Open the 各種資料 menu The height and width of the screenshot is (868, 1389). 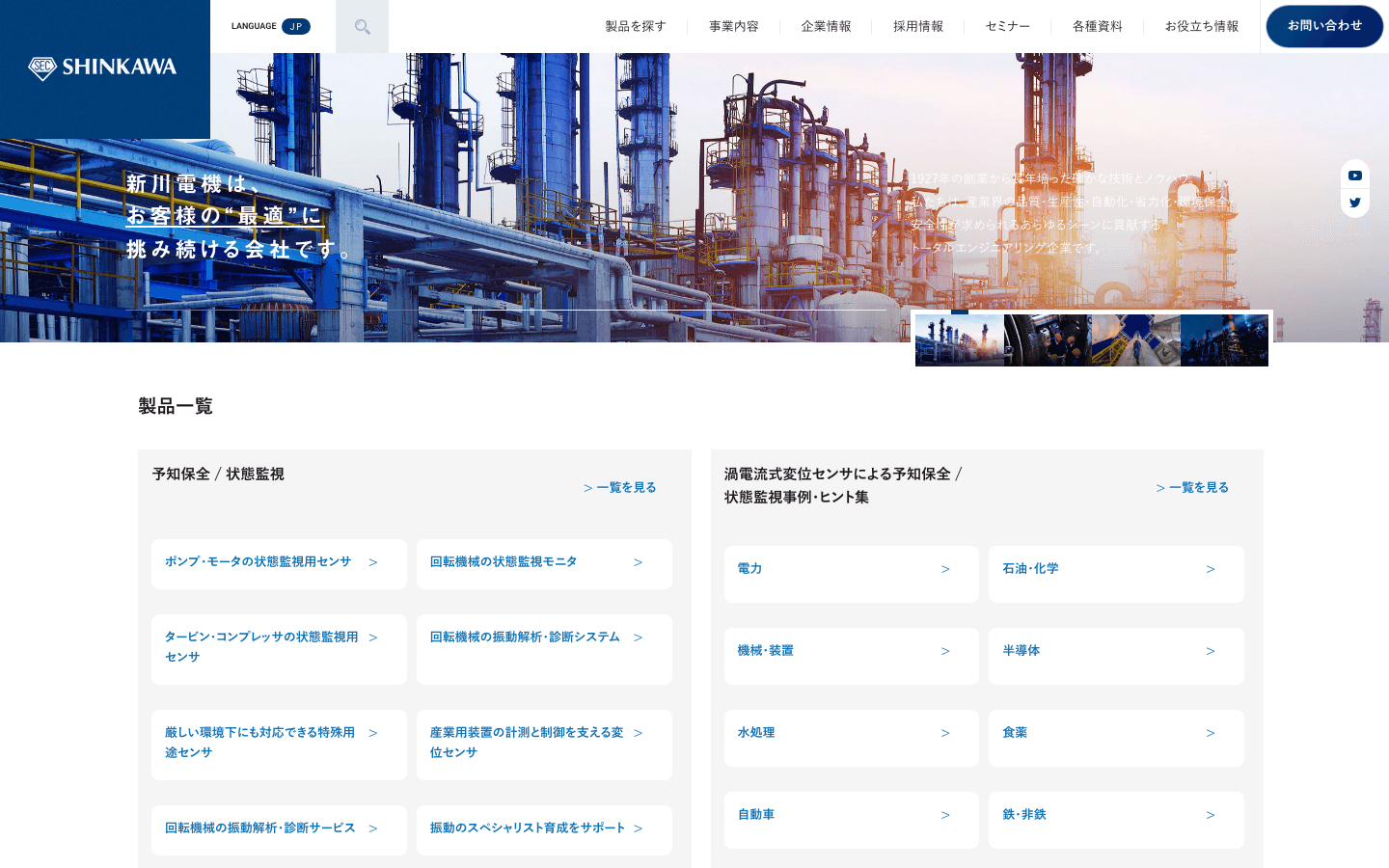[1098, 26]
